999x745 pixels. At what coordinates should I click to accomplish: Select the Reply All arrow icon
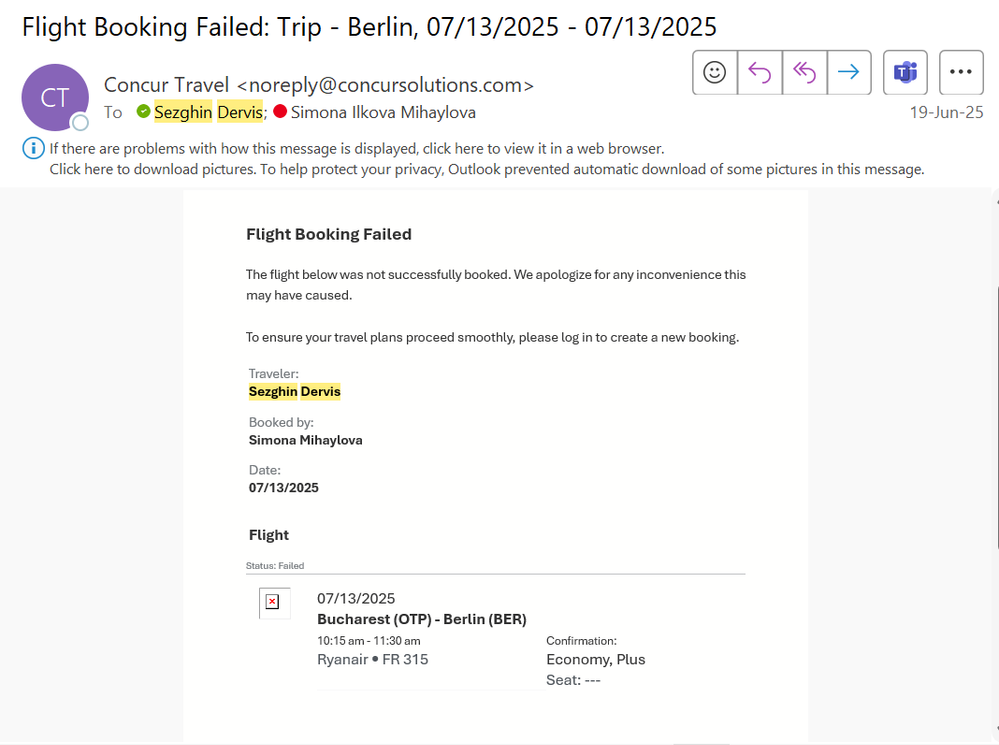(805, 72)
